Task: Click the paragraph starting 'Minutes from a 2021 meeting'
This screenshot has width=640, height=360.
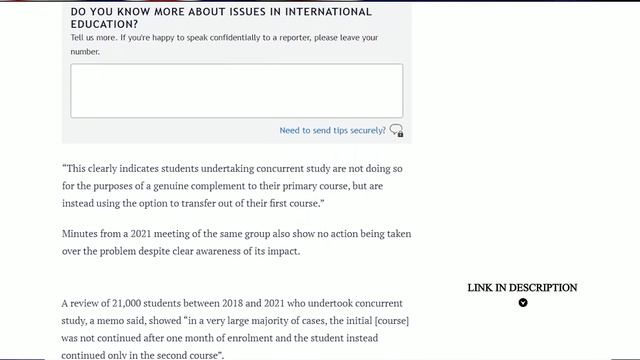Action: [x=236, y=242]
